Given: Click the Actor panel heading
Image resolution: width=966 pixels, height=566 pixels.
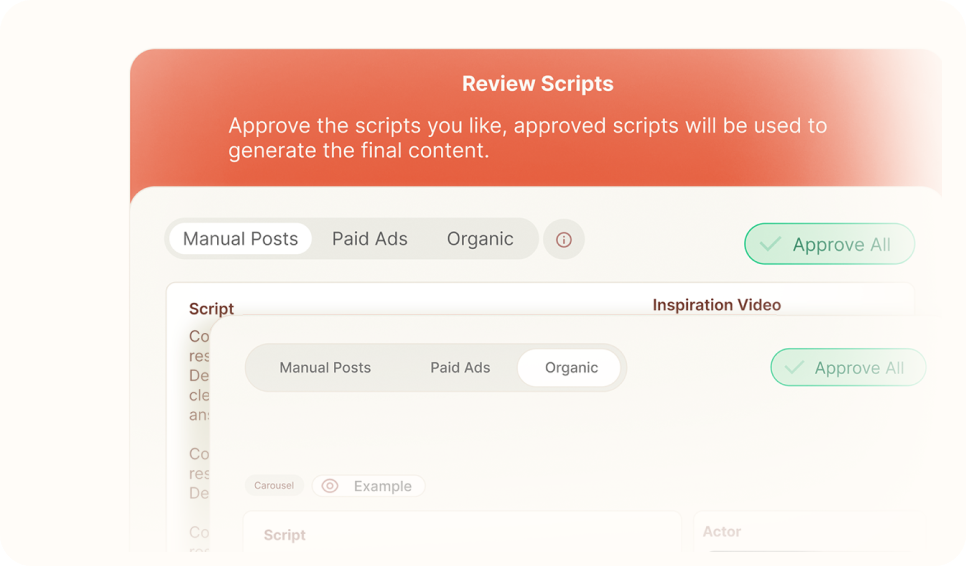Looking at the screenshot, I should [x=722, y=532].
